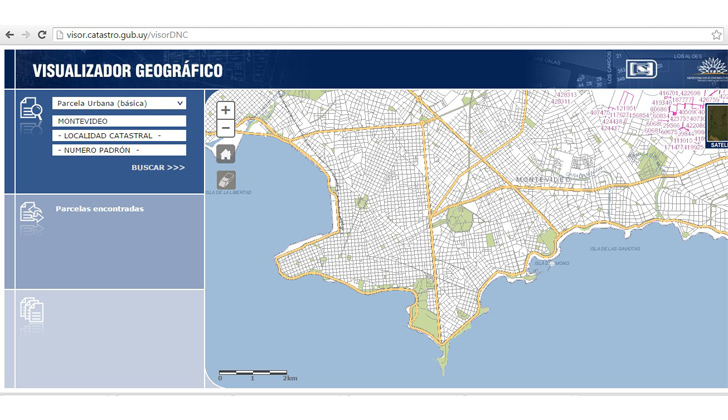Image resolution: width=728 pixels, height=420 pixels.
Task: Open Parcela Urbana (básica) dropdown
Action: point(119,103)
